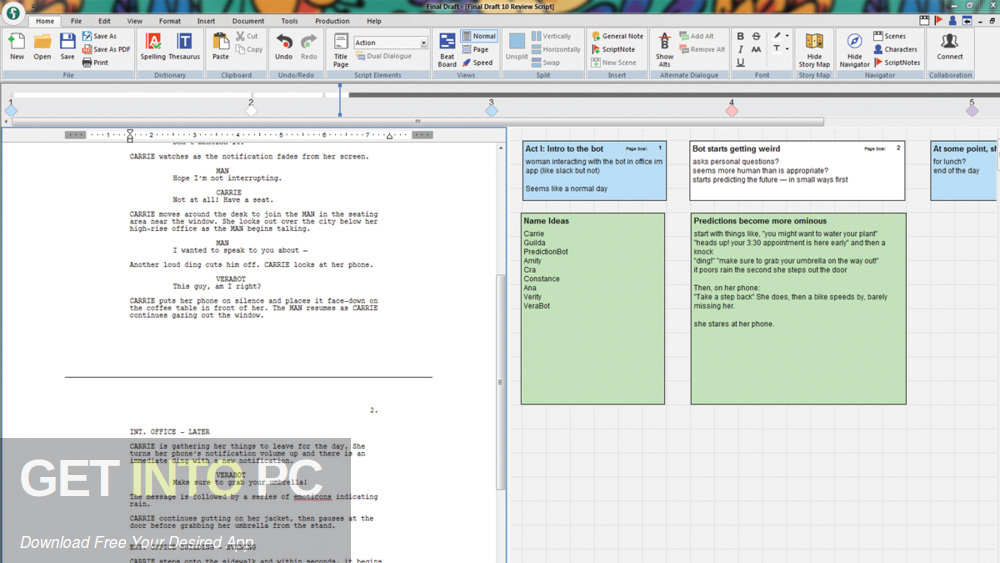Switch to the Format ribbon tab
The width and height of the screenshot is (1000, 563).
170,20
